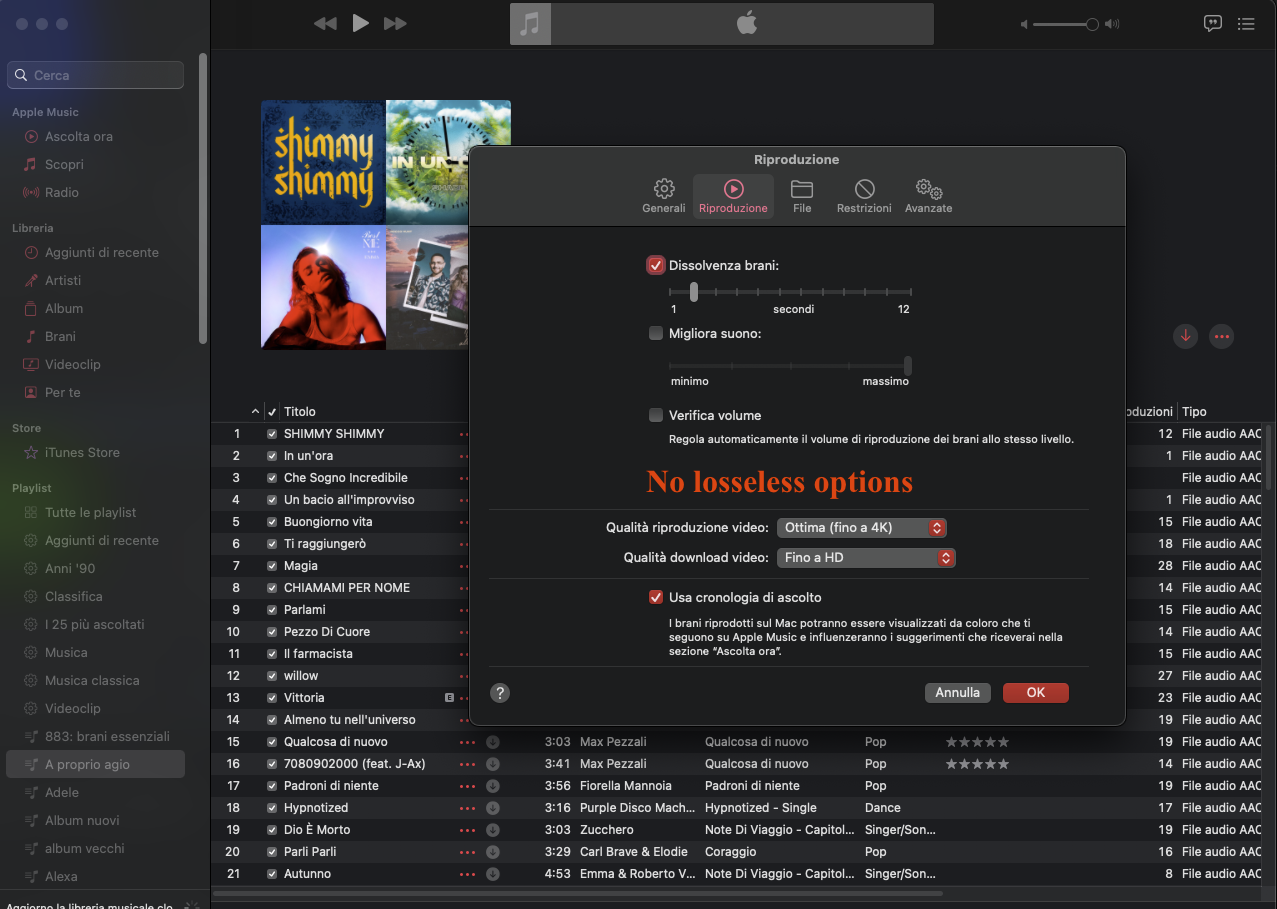Viewport: 1277px width, 909px height.
Task: Click the Play button in the toolbar
Action: click(x=361, y=23)
